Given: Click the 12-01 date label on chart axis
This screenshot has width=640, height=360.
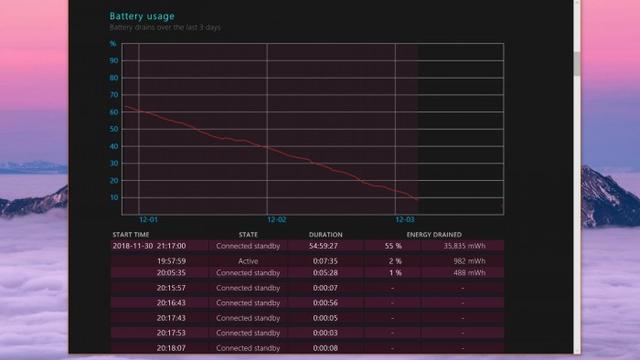Looking at the screenshot, I should [x=148, y=220].
